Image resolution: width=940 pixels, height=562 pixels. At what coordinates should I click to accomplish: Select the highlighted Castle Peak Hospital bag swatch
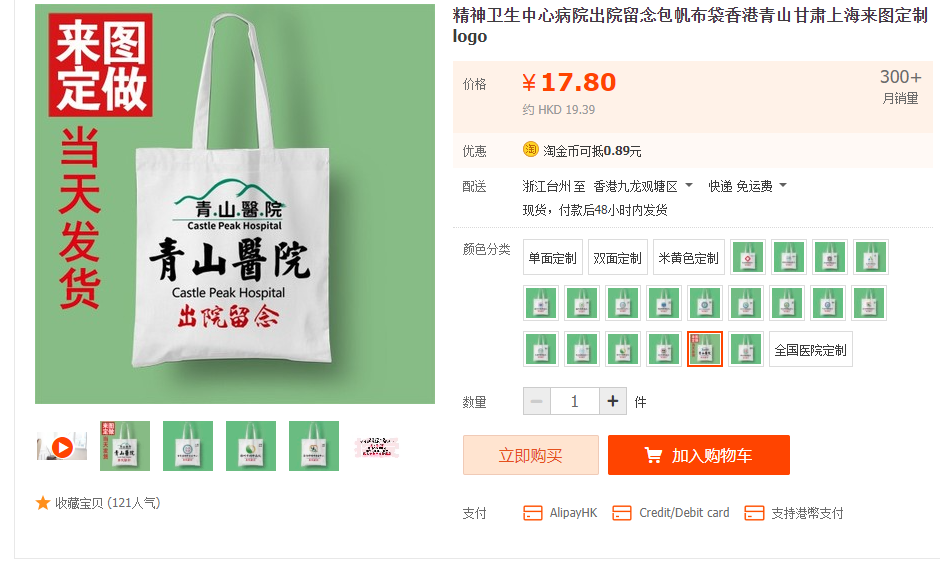pos(704,348)
